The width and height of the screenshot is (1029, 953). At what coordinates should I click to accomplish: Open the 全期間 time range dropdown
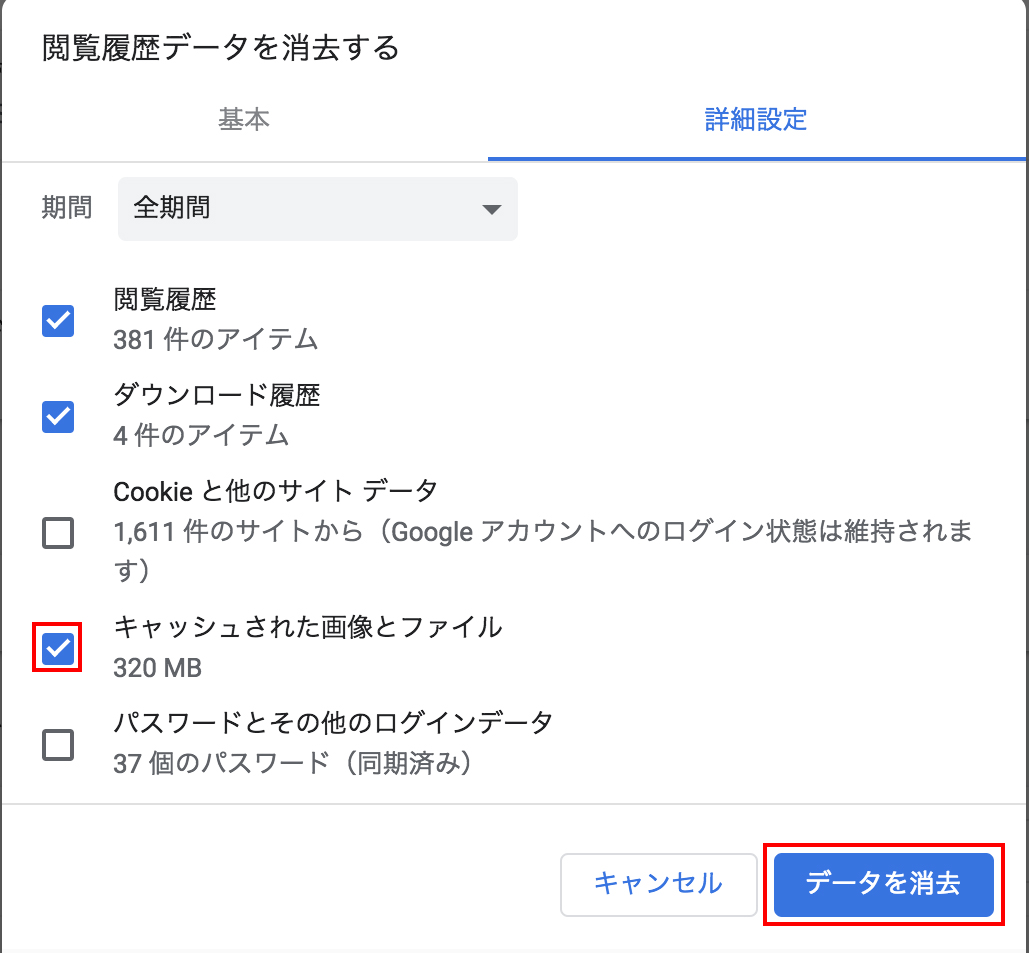click(317, 208)
